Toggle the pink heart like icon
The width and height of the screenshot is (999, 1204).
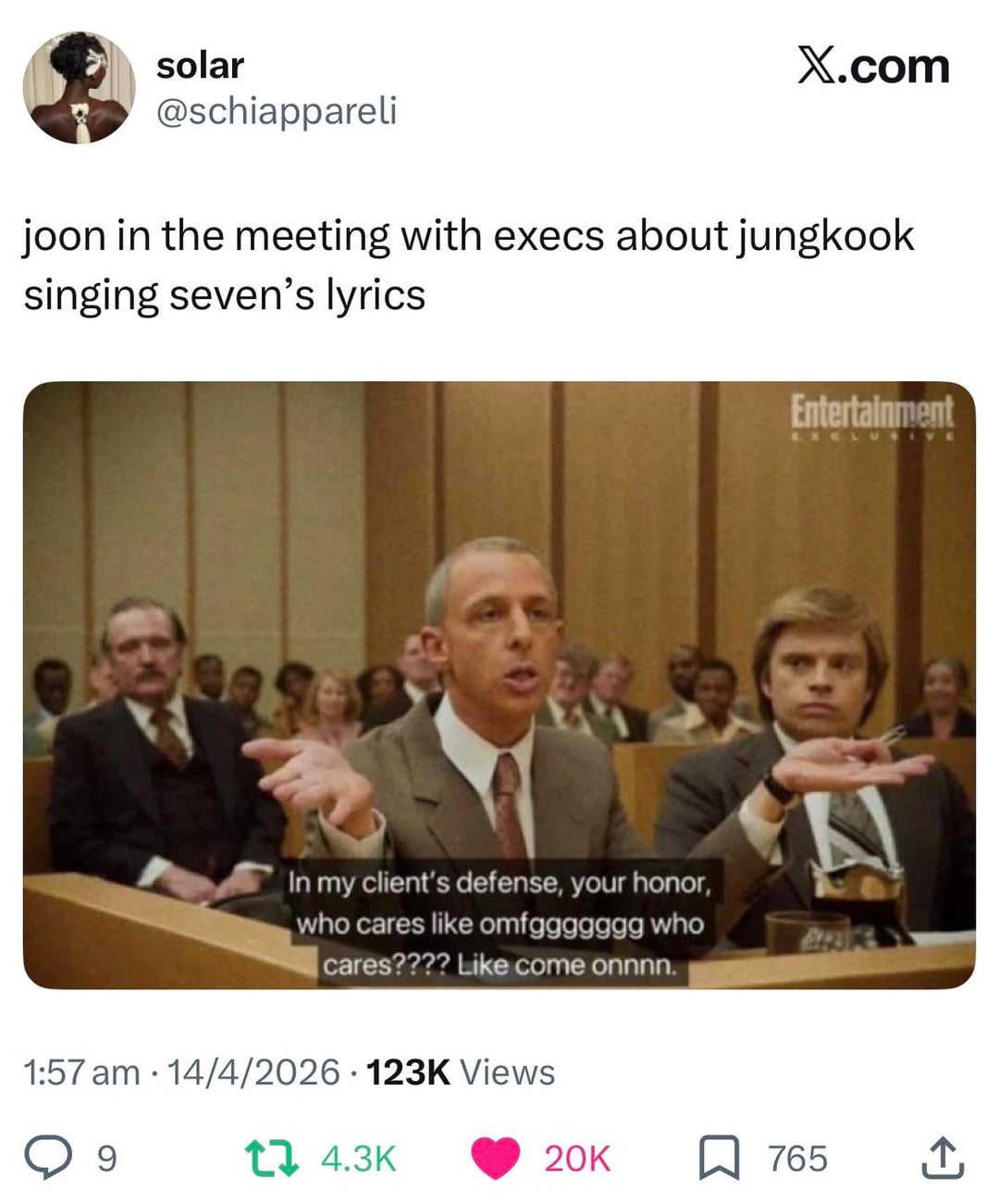(x=496, y=1159)
